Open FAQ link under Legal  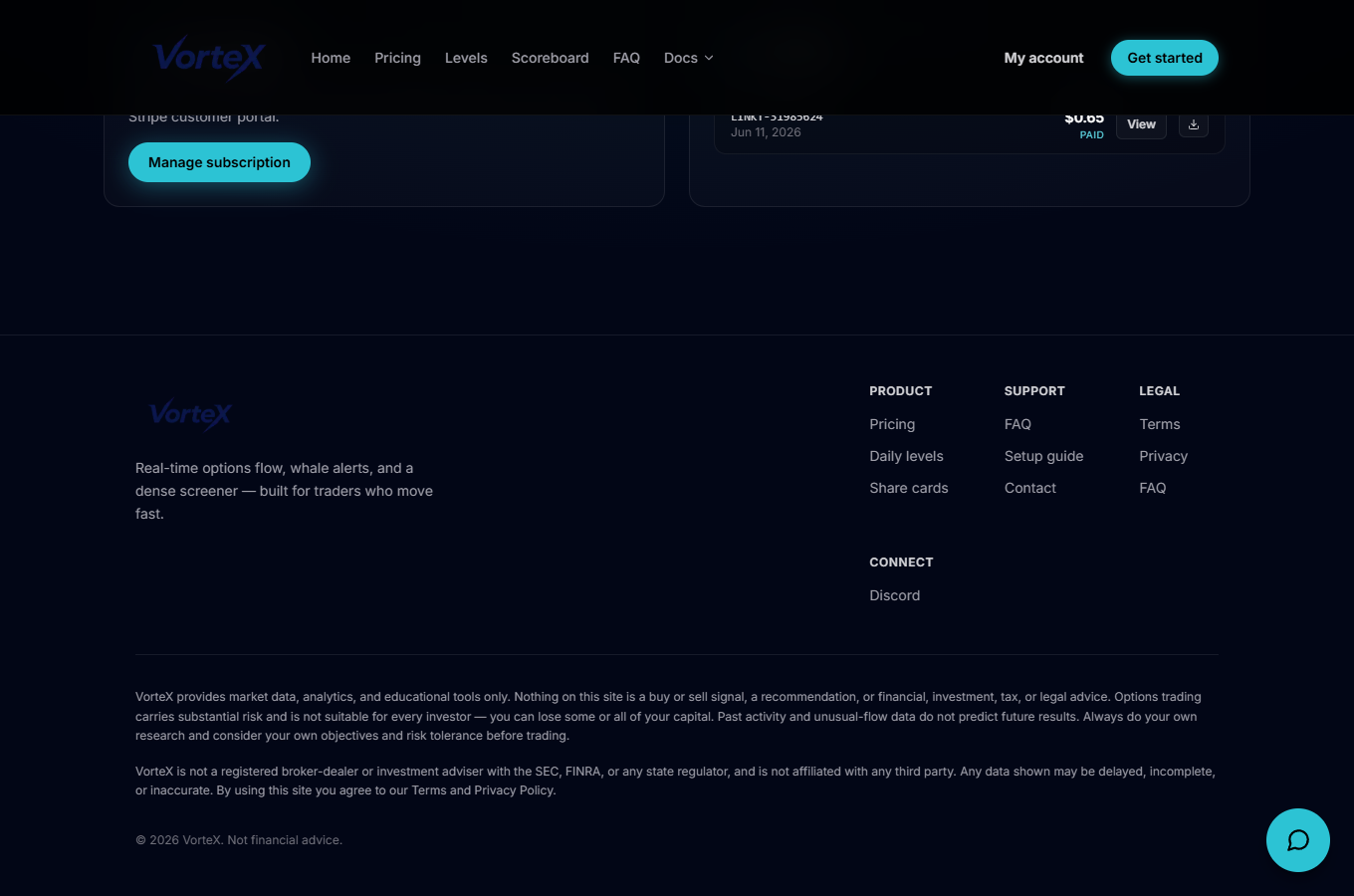pyautogui.click(x=1153, y=488)
